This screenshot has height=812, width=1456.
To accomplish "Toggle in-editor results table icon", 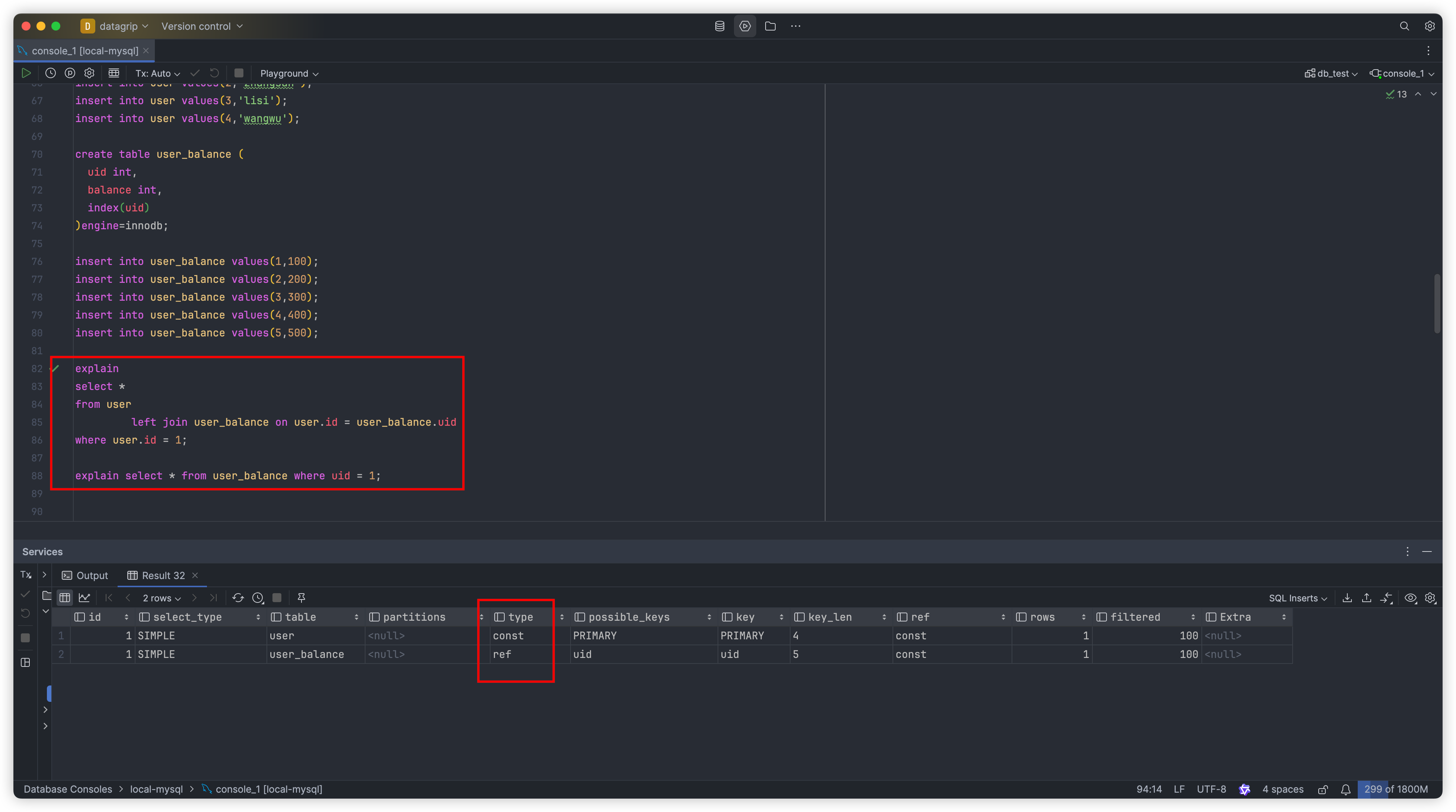I will pos(114,73).
